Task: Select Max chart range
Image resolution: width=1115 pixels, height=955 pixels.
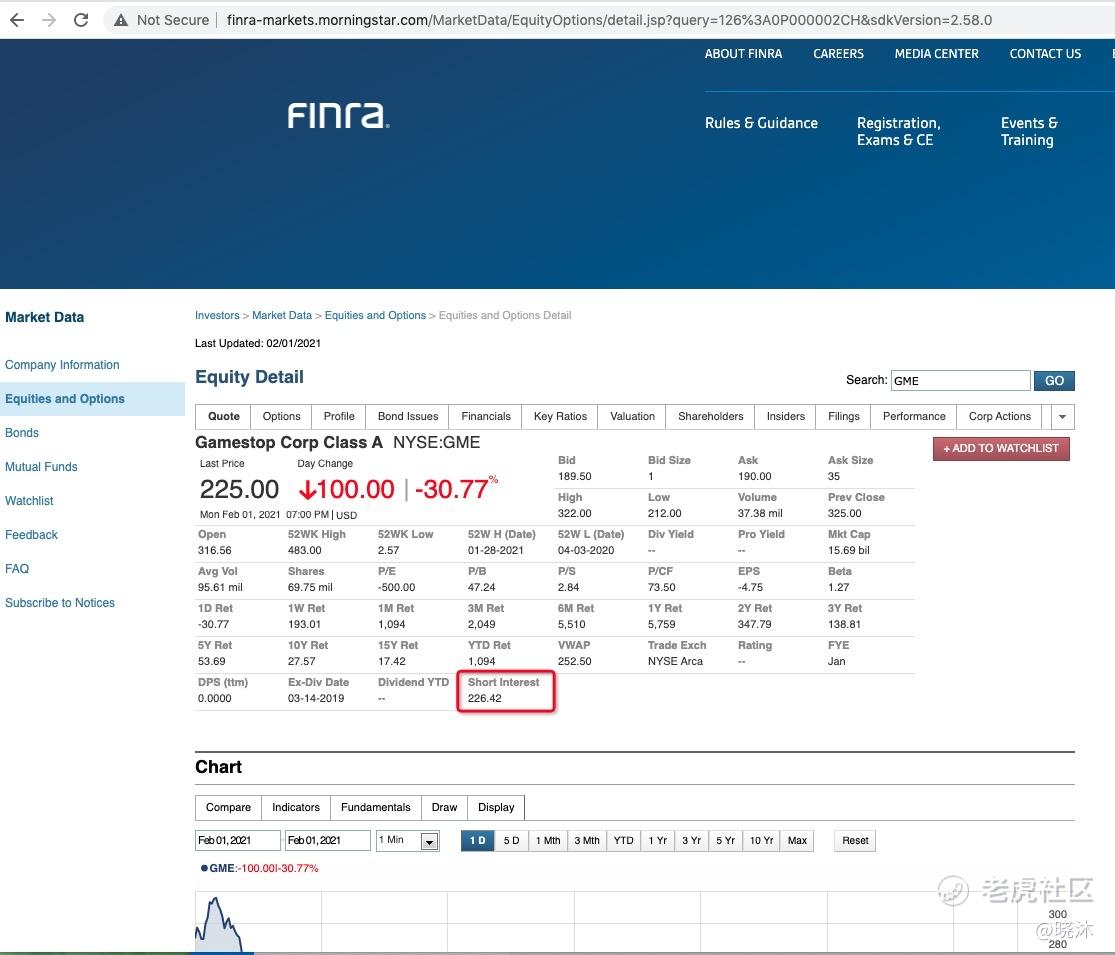Action: tap(797, 841)
